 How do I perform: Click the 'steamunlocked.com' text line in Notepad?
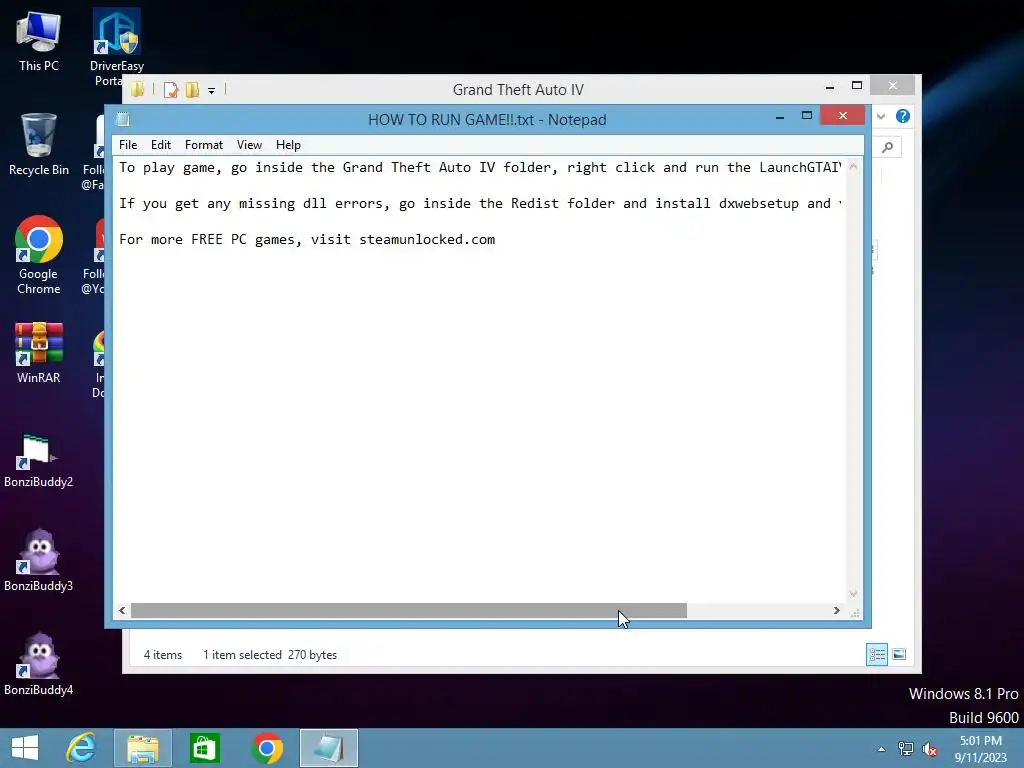pyautogui.click(x=307, y=240)
